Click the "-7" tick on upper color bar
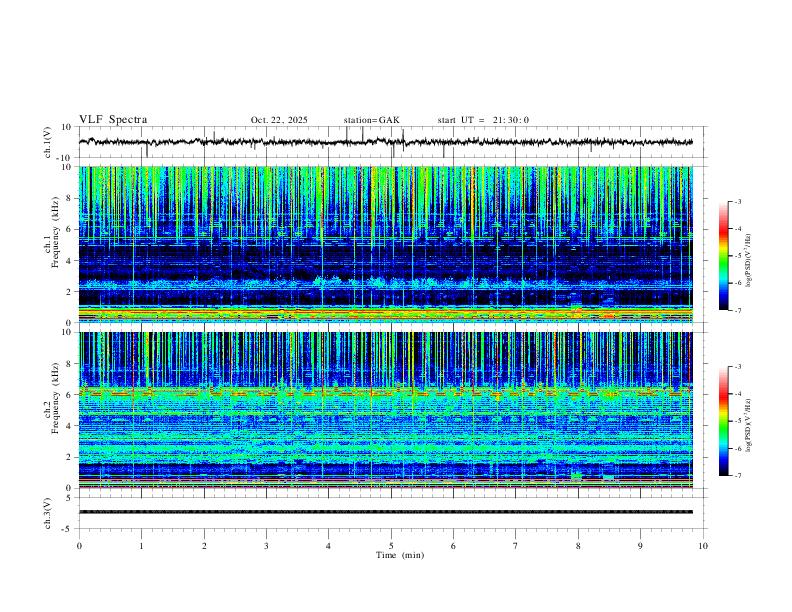Image resolution: width=792 pixels, height=612 pixels. click(738, 310)
